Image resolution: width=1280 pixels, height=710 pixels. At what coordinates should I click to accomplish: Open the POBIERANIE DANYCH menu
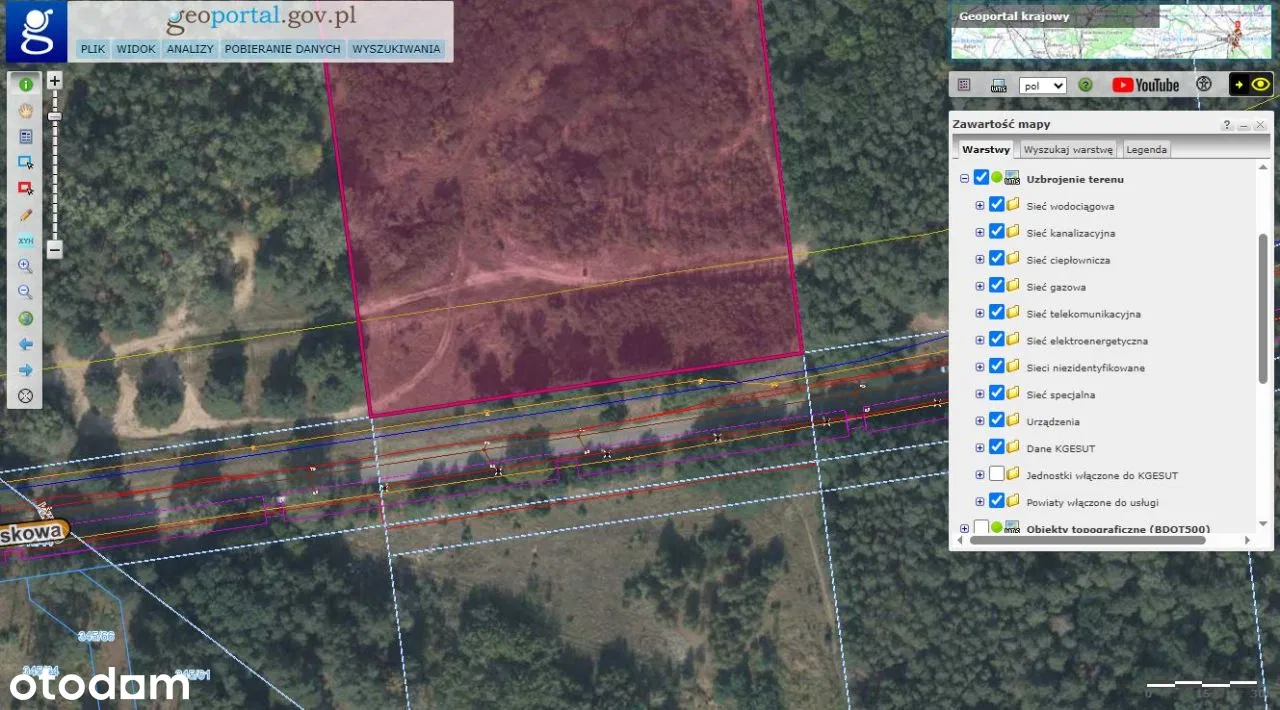283,48
